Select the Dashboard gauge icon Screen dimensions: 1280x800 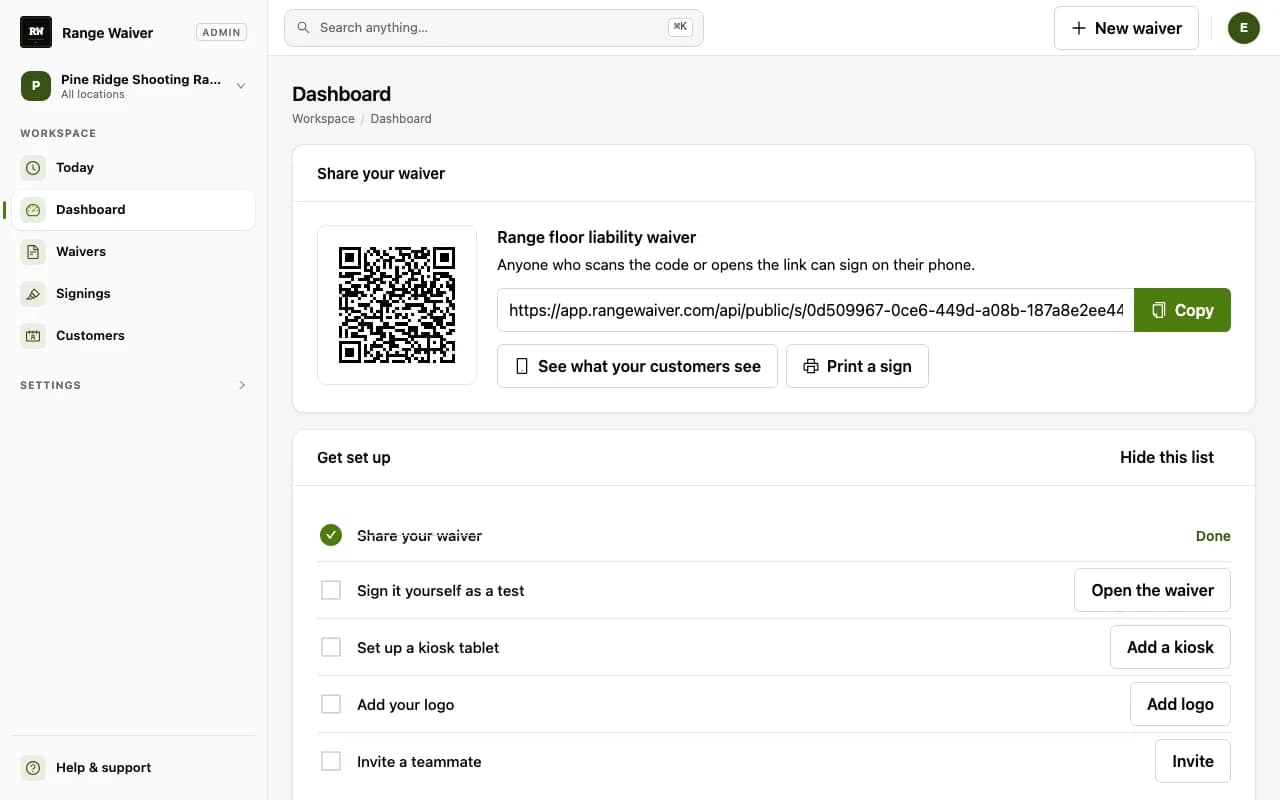tap(33, 210)
